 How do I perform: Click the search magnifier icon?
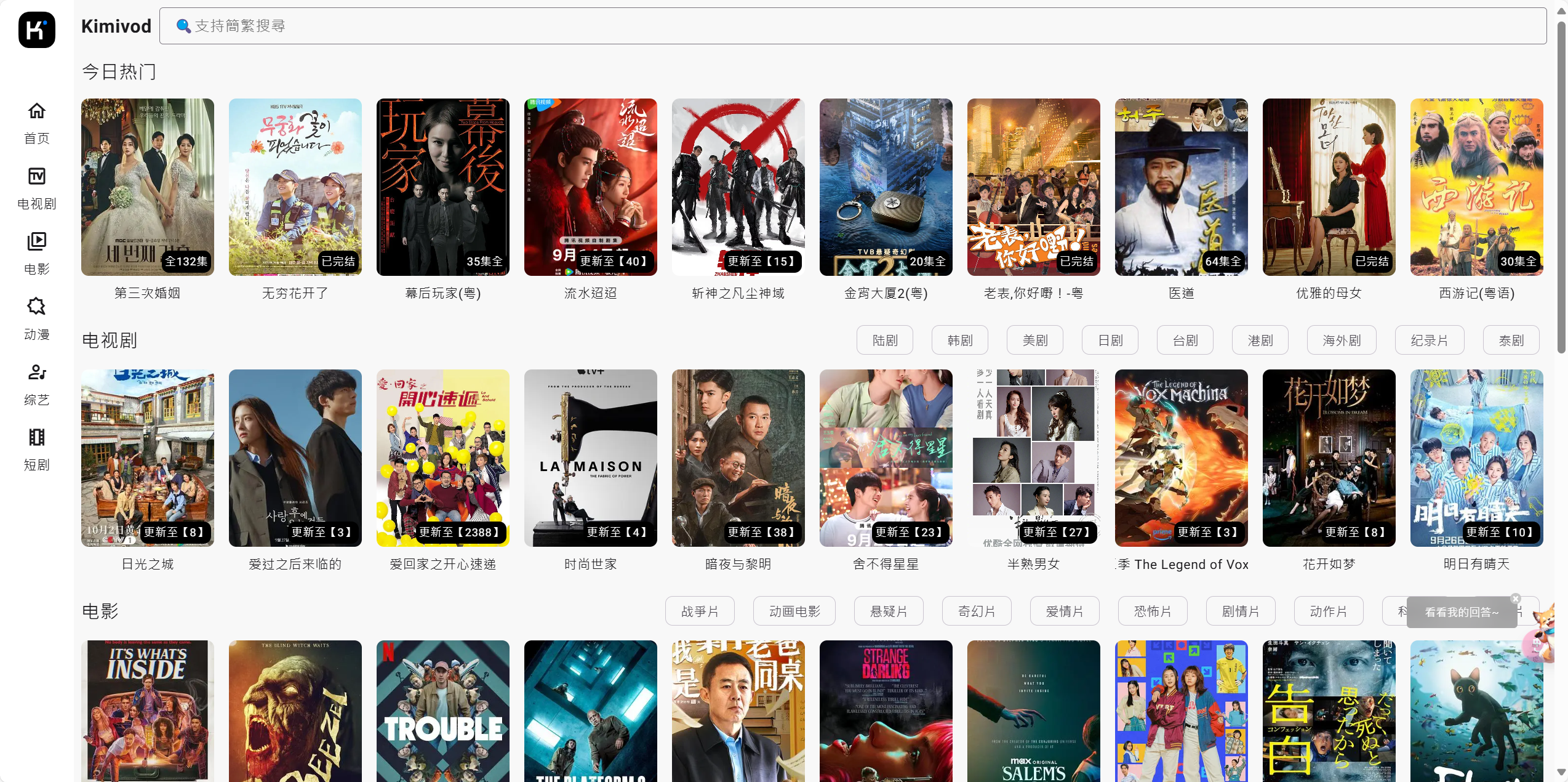pos(183,26)
